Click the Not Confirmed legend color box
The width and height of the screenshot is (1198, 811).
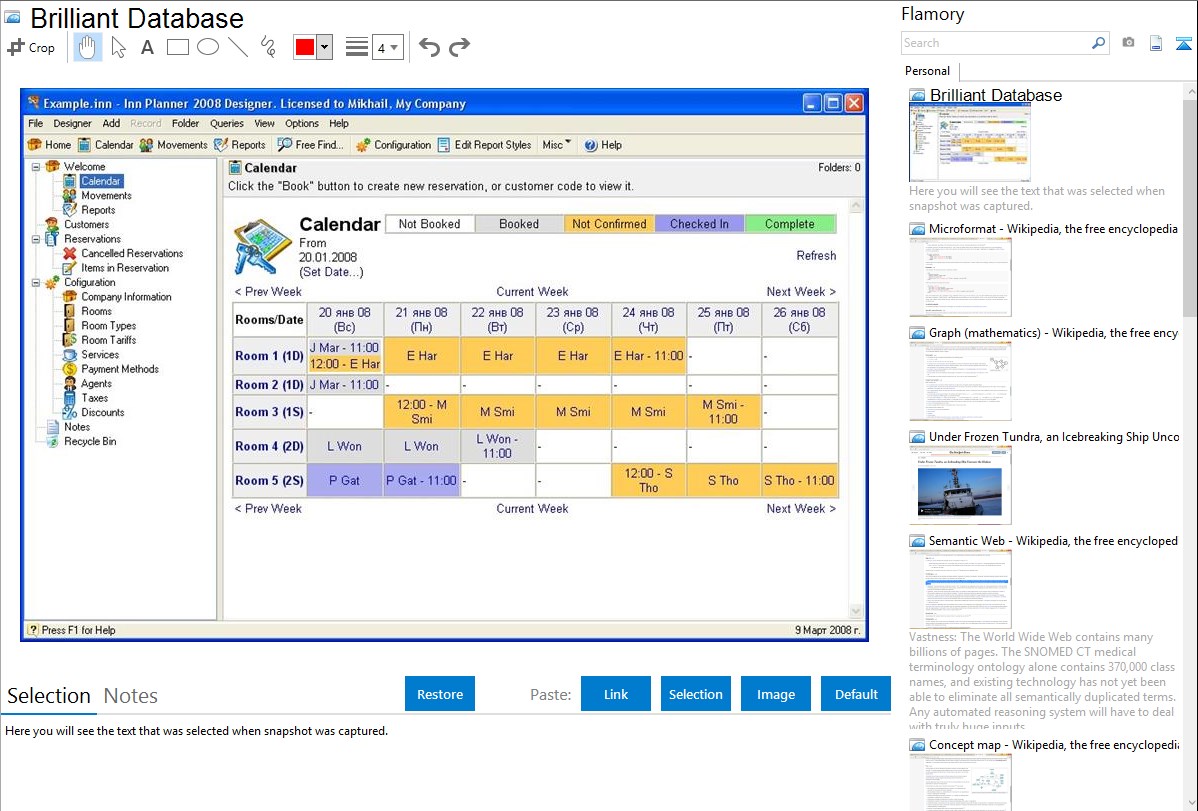point(609,224)
